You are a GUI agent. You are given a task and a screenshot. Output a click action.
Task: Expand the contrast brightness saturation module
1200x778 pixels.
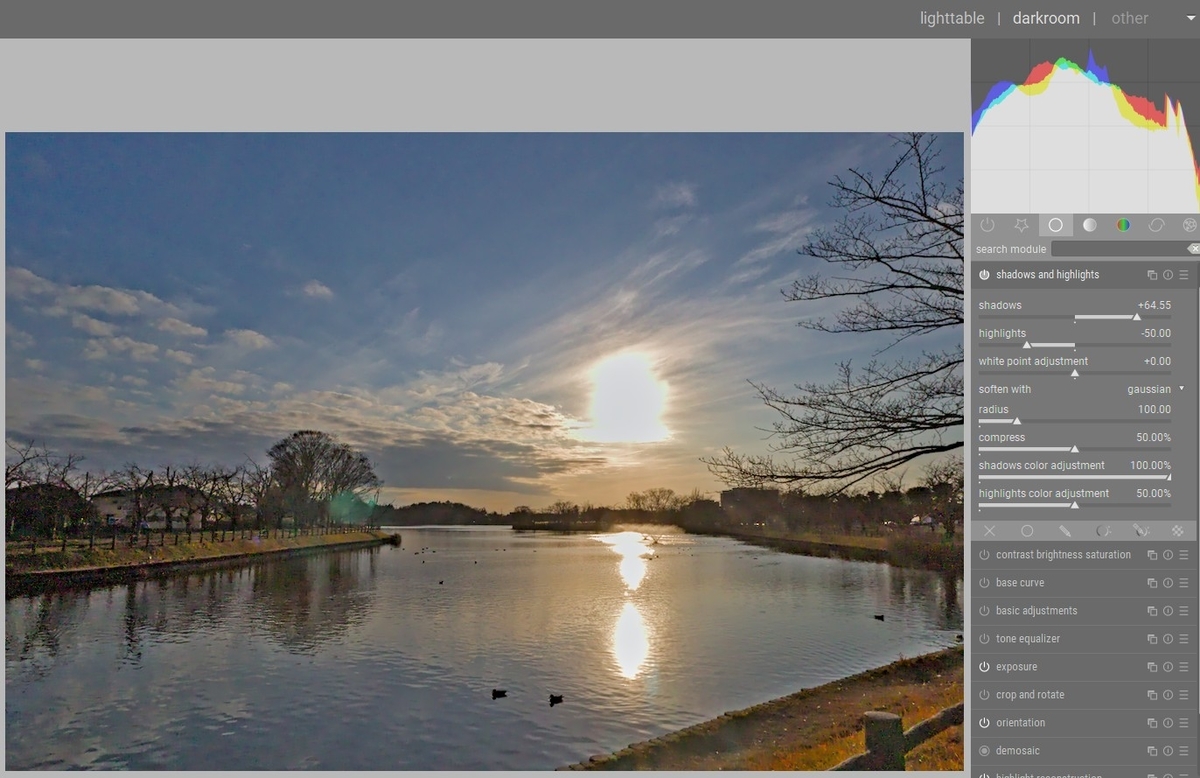point(1063,555)
